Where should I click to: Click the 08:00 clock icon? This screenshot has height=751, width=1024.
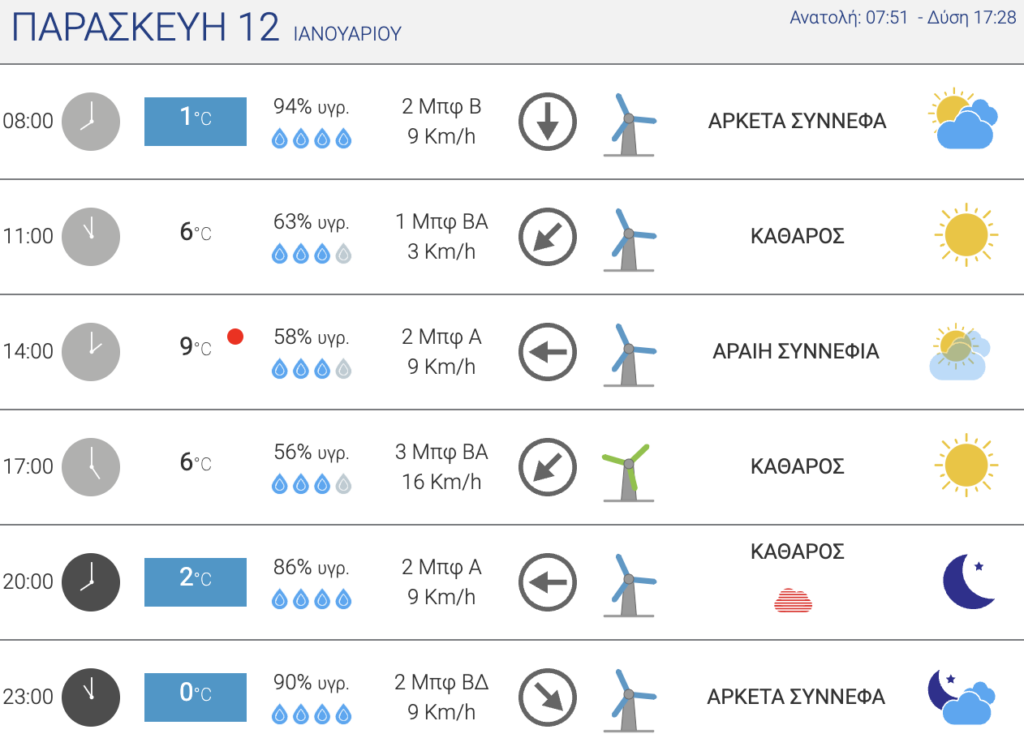tap(91, 121)
